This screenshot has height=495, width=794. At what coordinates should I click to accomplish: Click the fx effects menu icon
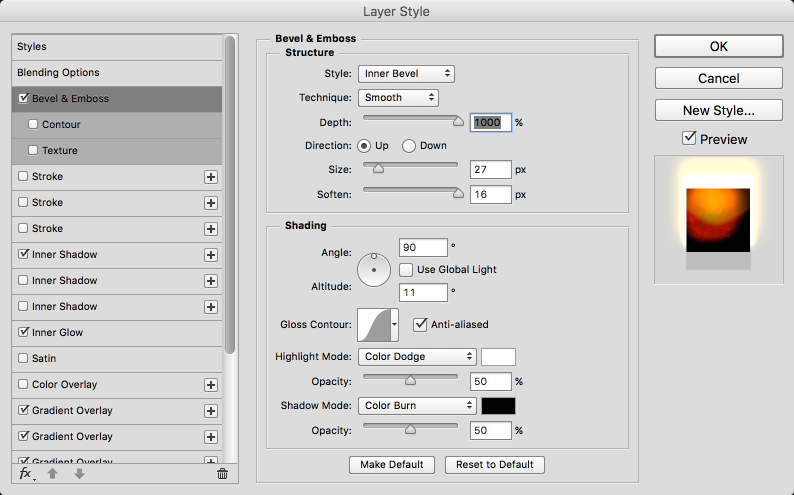26,473
